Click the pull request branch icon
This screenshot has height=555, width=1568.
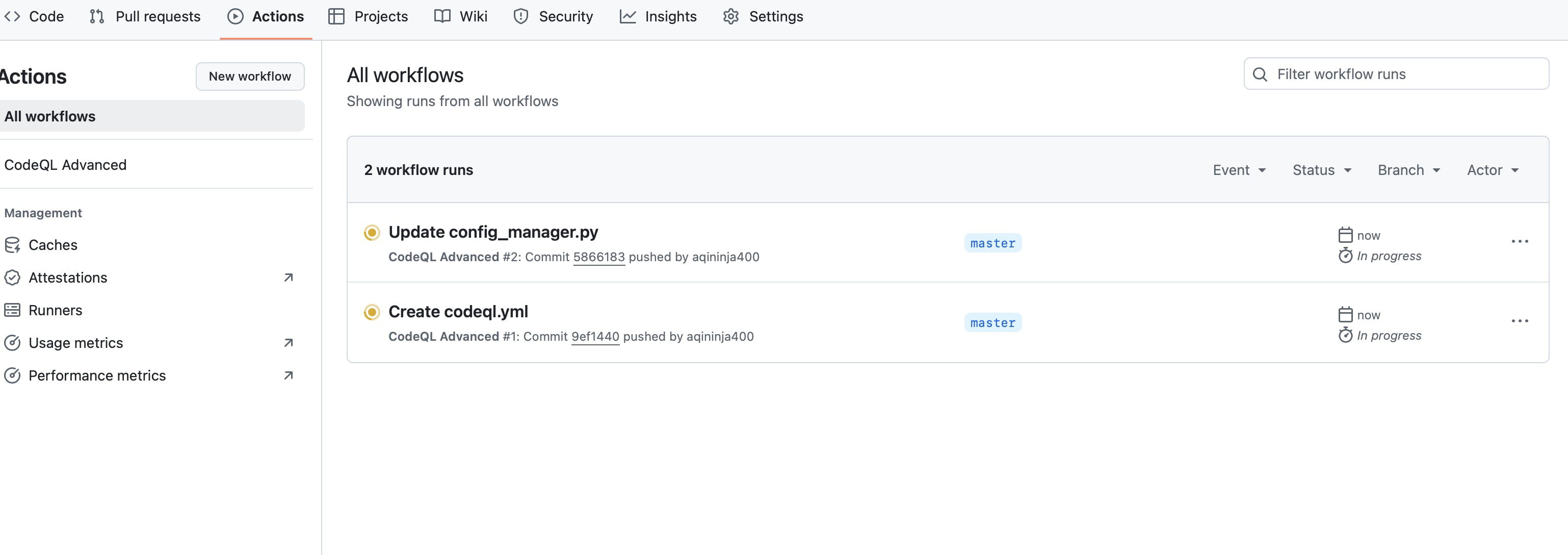pos(97,16)
